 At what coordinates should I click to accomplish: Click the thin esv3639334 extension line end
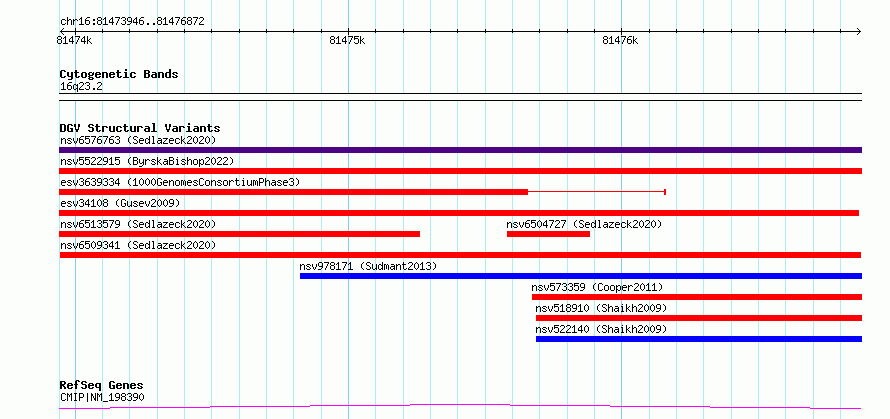click(x=665, y=192)
